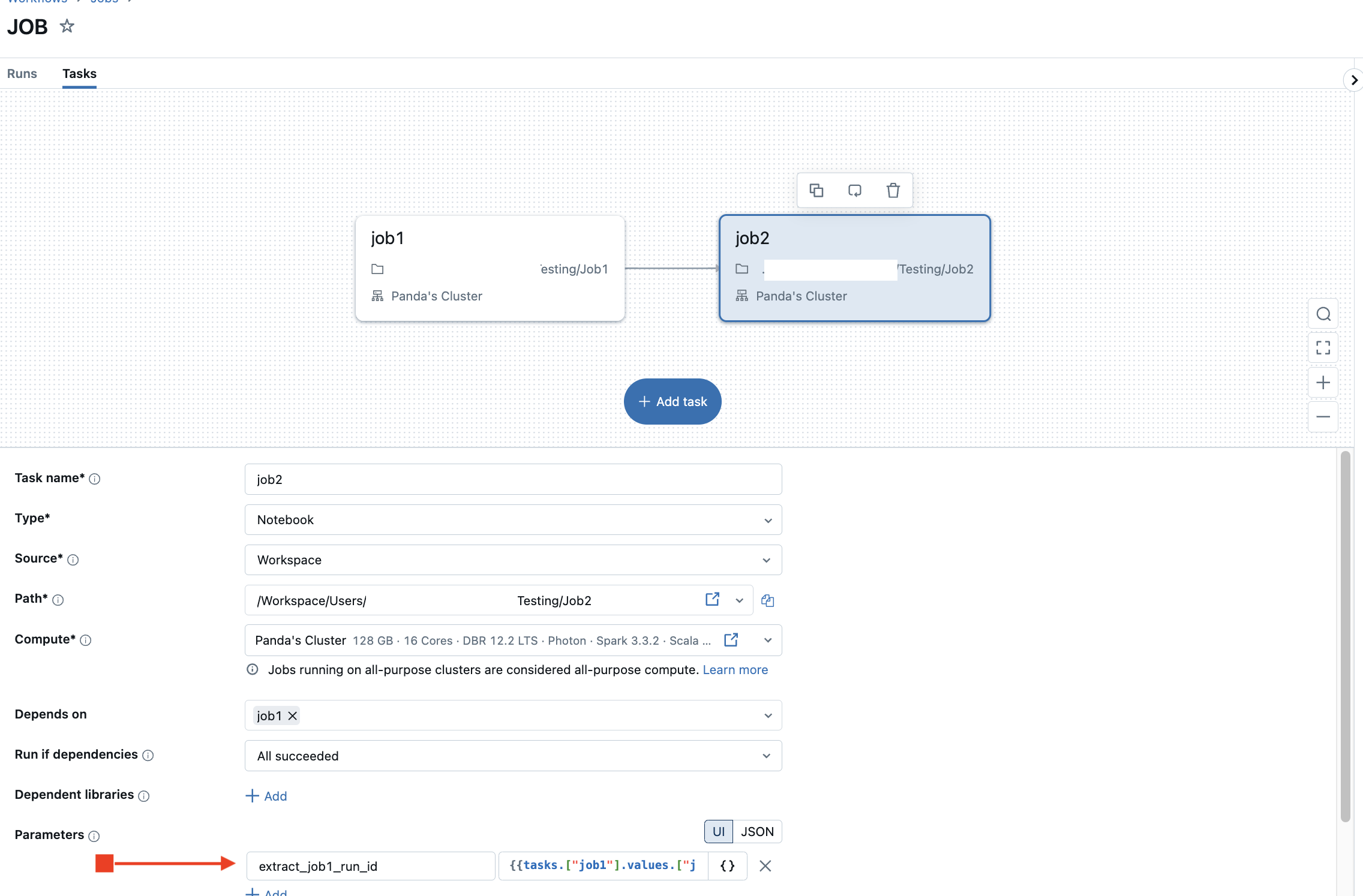
Task: Open the task graph search icon
Action: 1323,314
